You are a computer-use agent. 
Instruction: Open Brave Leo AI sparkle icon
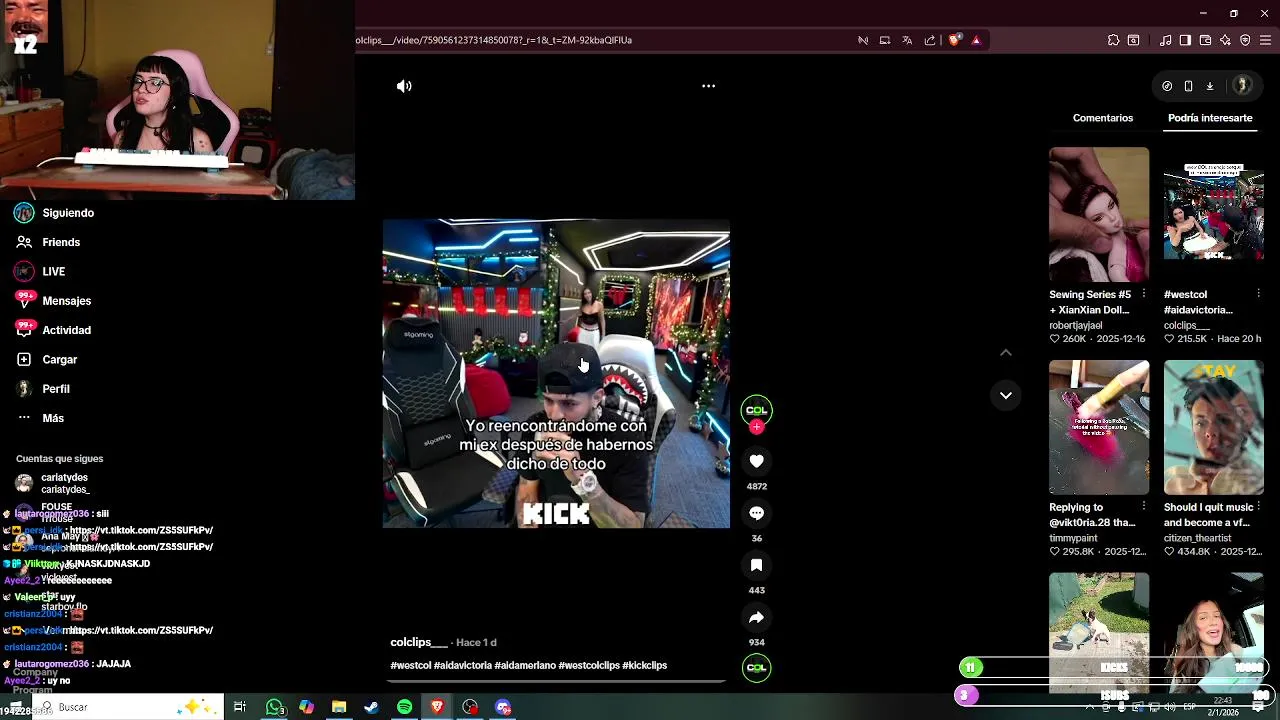click(x=1225, y=40)
